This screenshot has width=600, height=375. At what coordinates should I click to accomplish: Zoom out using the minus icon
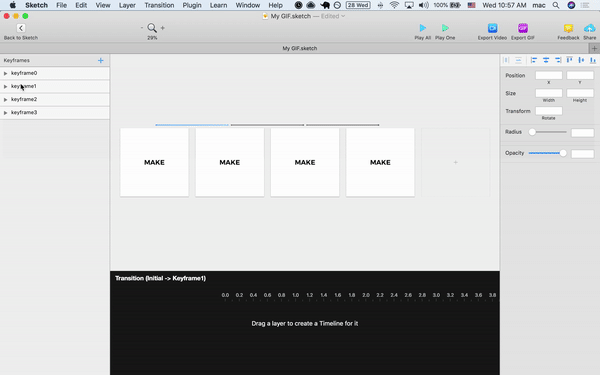(x=142, y=28)
